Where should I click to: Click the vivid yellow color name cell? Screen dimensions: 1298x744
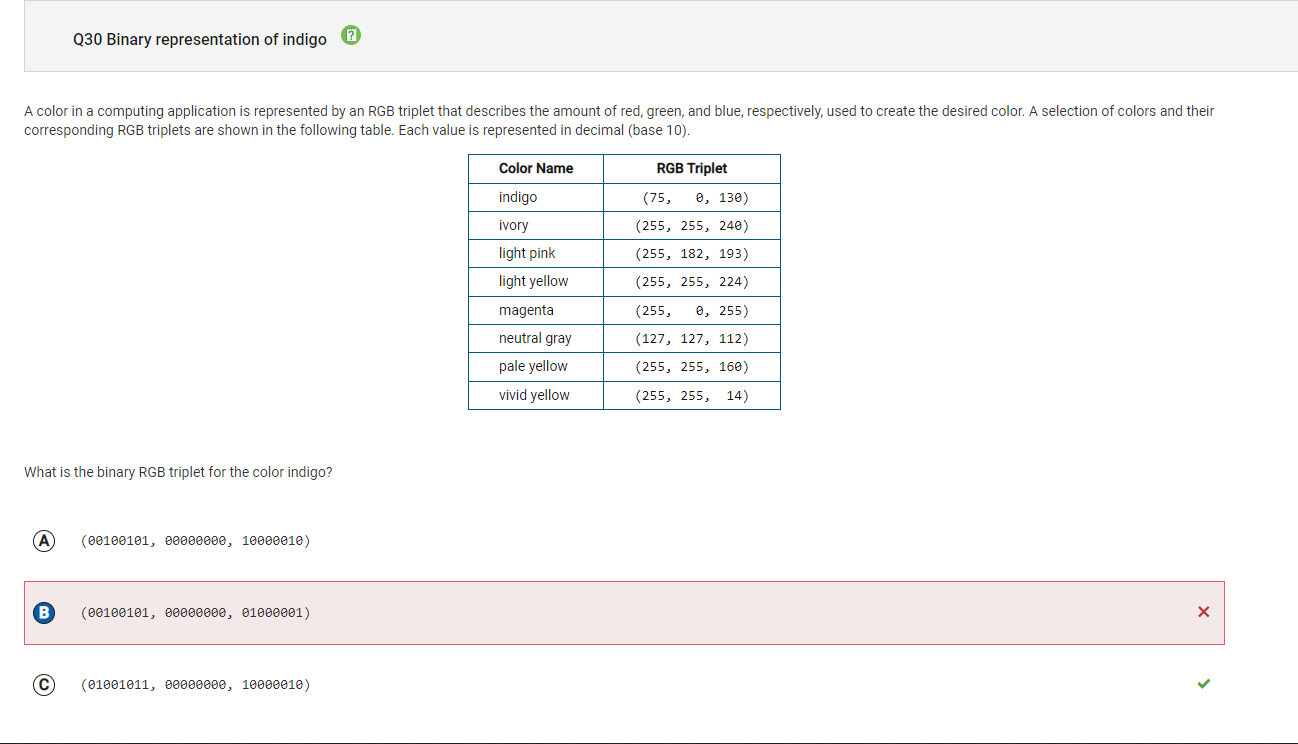coord(536,395)
